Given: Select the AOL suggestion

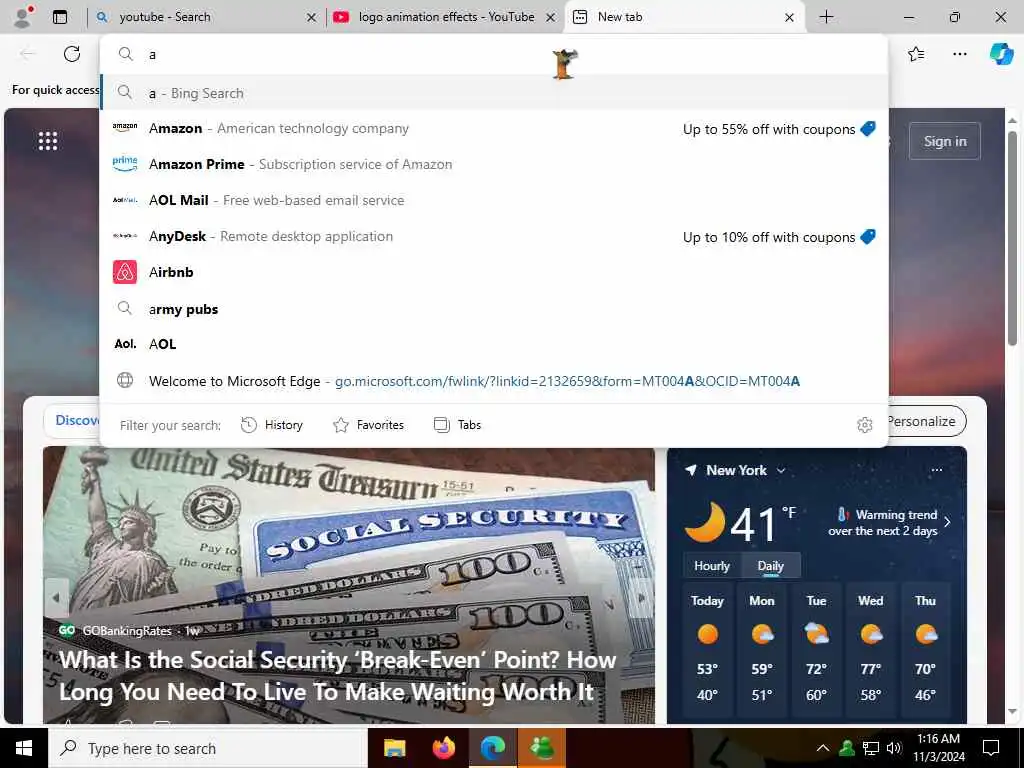Looking at the screenshot, I should [x=494, y=344].
